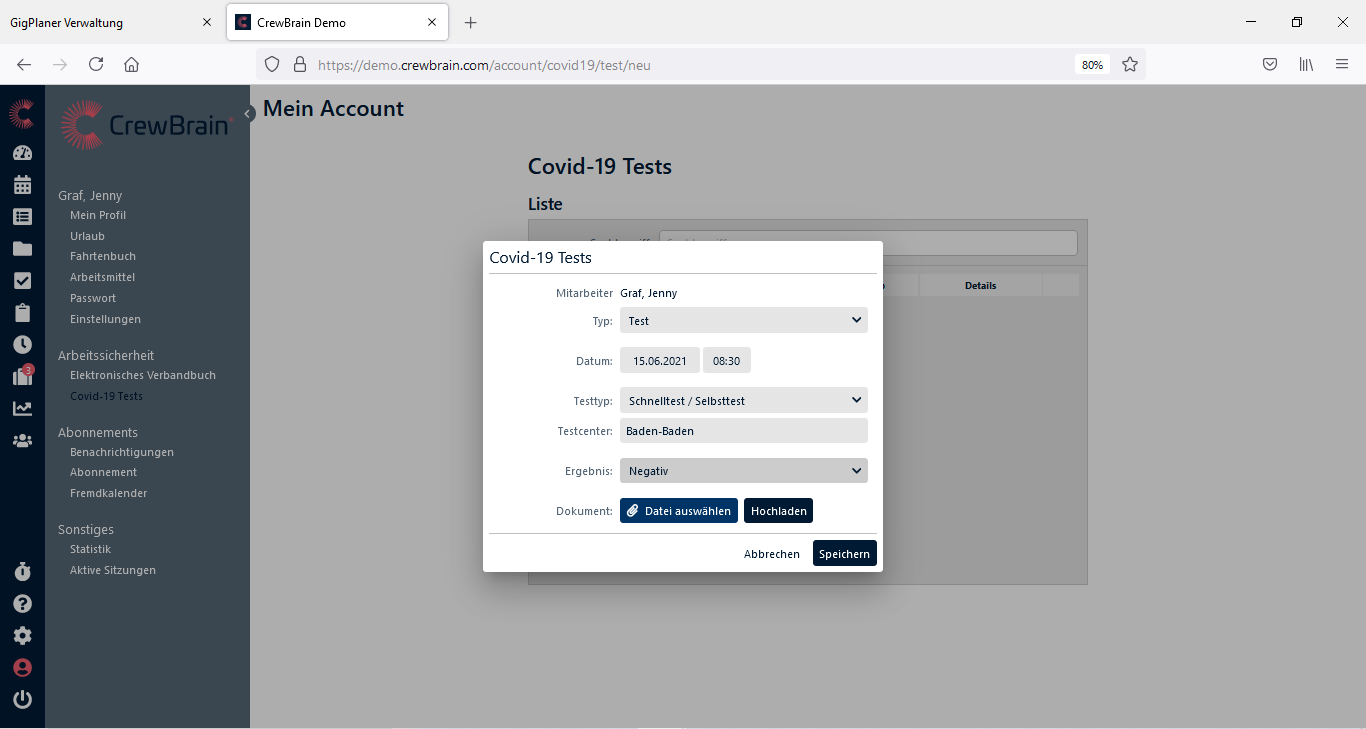Screen dimensions: 1366x729
Task: Click the suitcase icon with notification badge
Action: click(22, 377)
